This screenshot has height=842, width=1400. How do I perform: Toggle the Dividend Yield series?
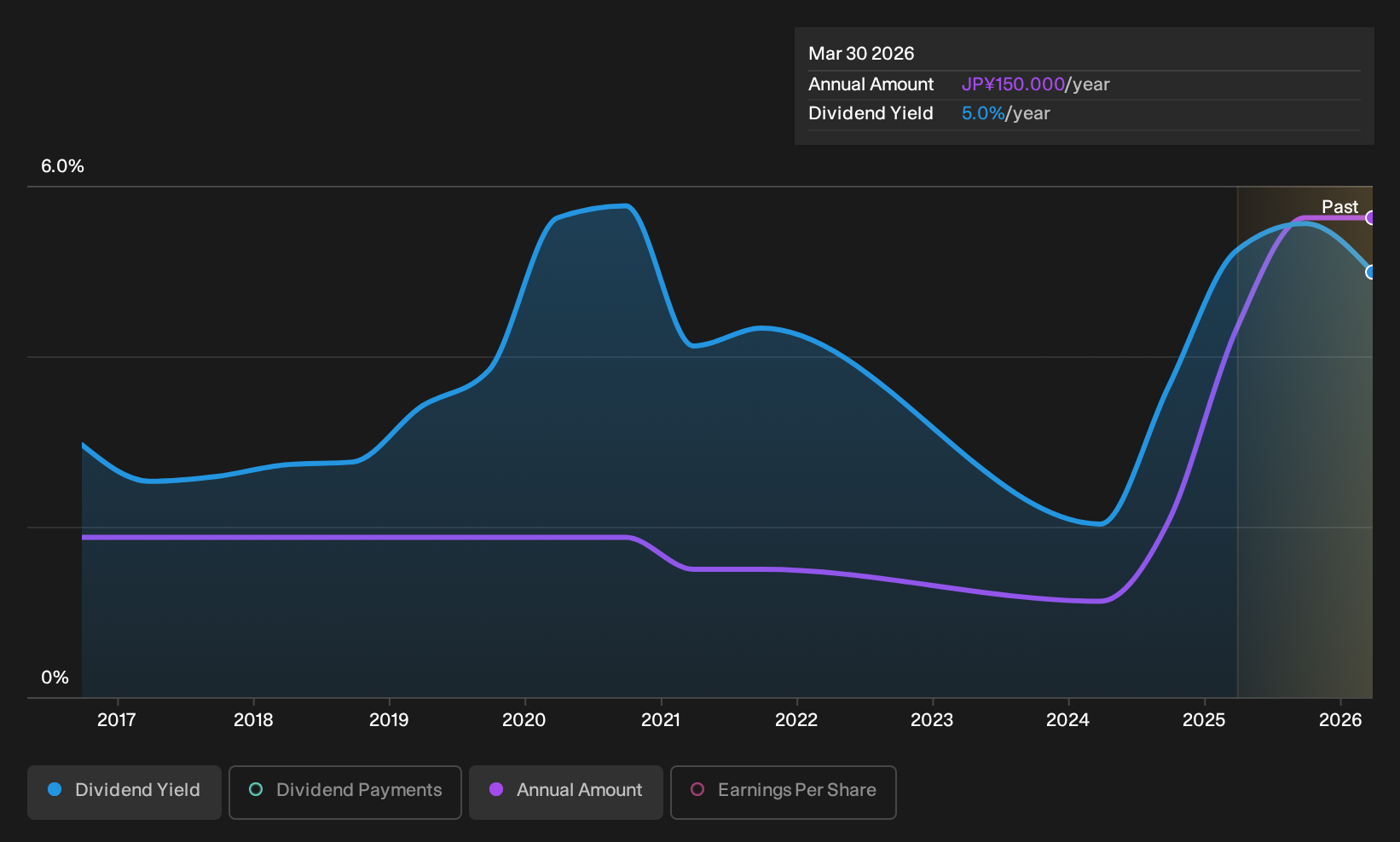tap(124, 792)
